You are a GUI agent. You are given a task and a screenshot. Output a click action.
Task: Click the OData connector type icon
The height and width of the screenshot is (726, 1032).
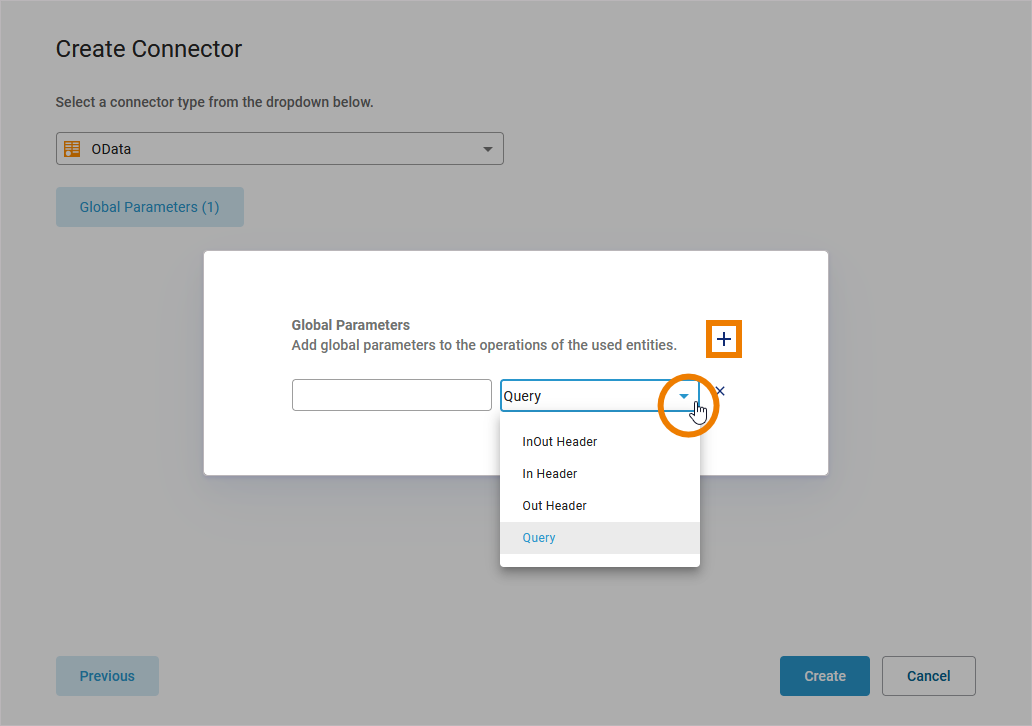(72, 149)
